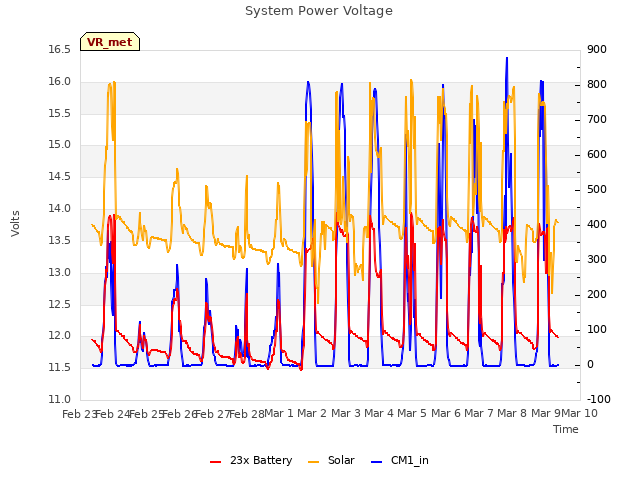
Task: Click the 16.0 left axis tick label
Action: pos(60,82)
